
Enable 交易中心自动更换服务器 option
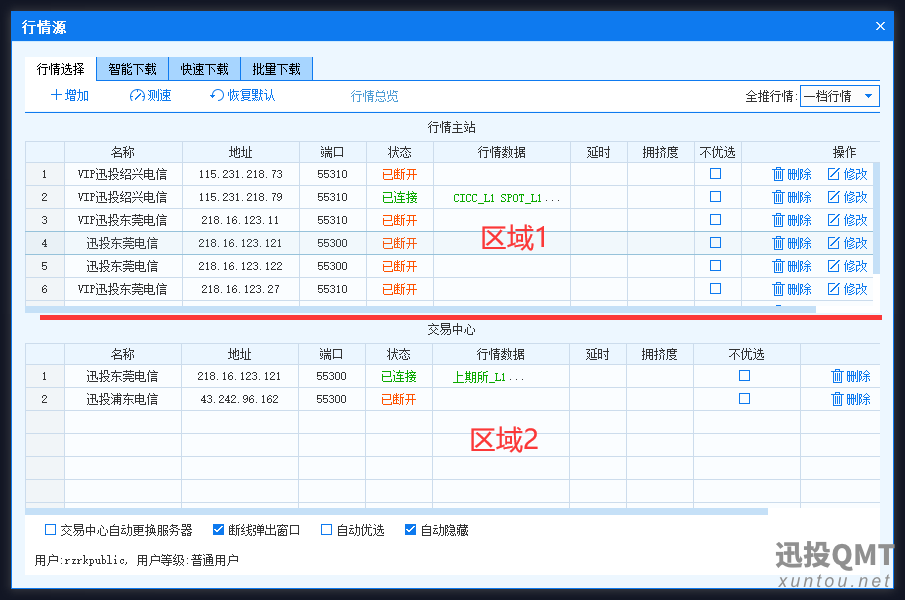click(51, 530)
